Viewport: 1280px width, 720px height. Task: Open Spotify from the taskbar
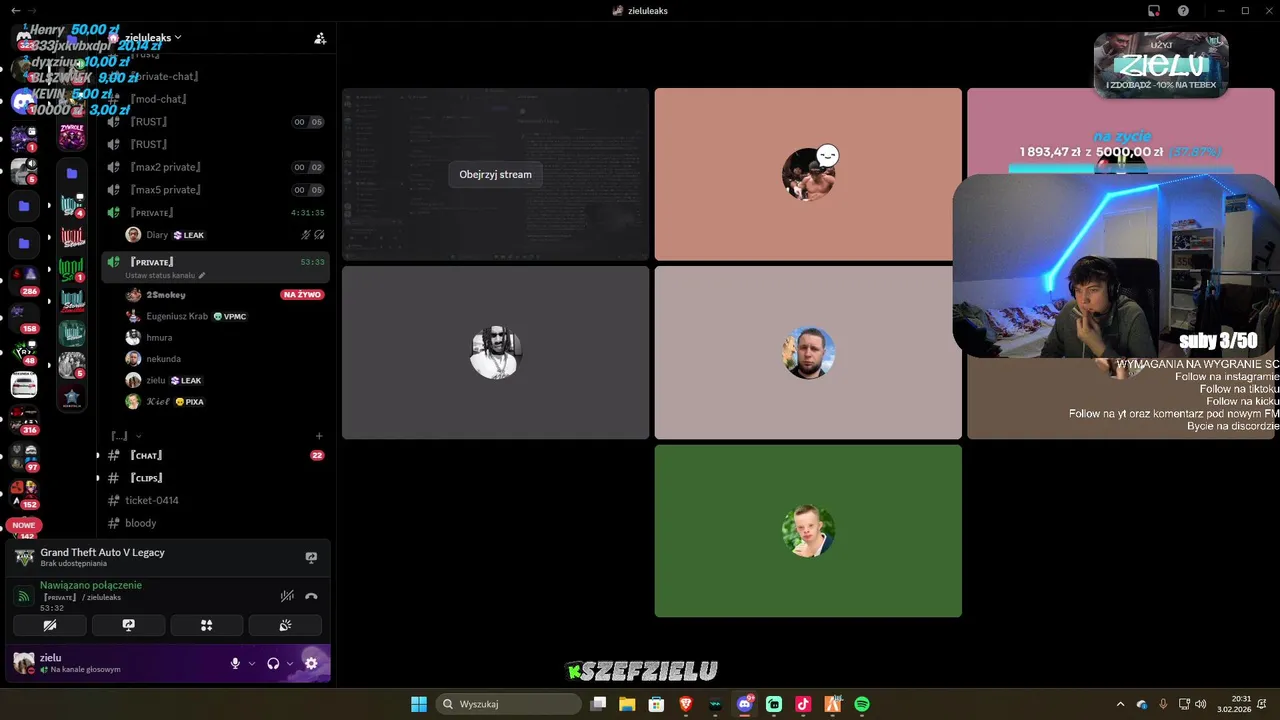[862, 704]
